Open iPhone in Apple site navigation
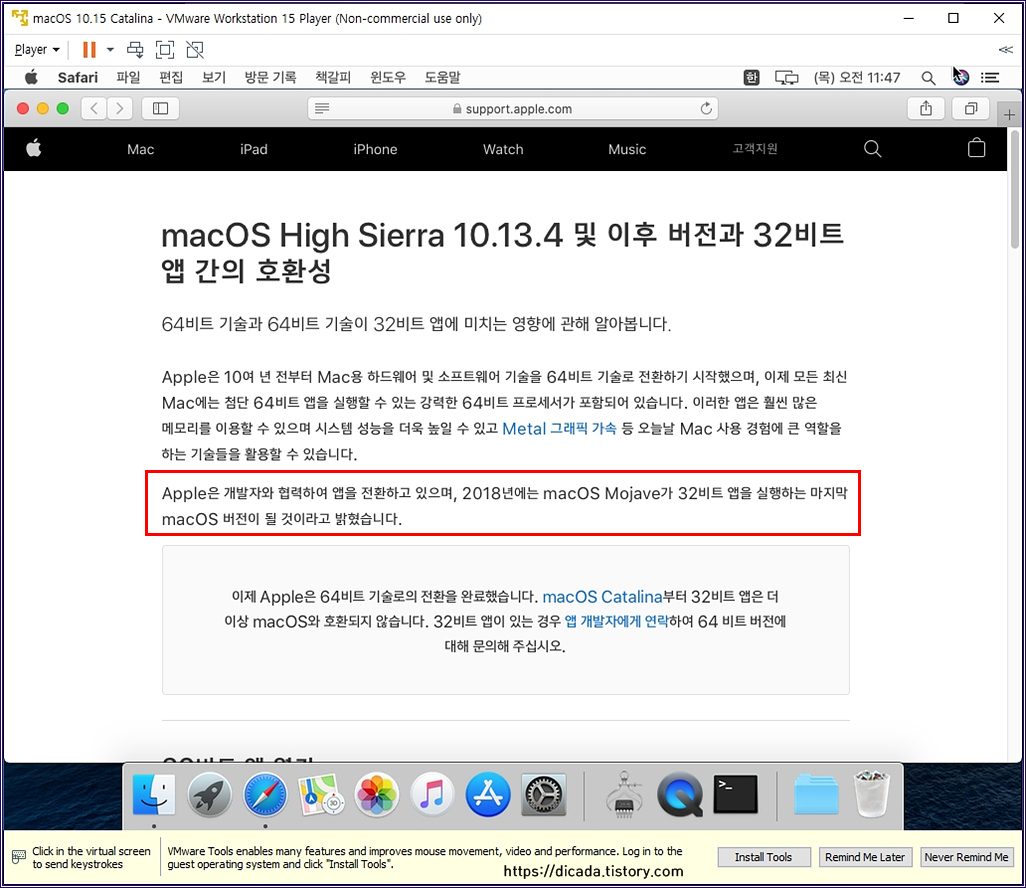 coord(375,149)
